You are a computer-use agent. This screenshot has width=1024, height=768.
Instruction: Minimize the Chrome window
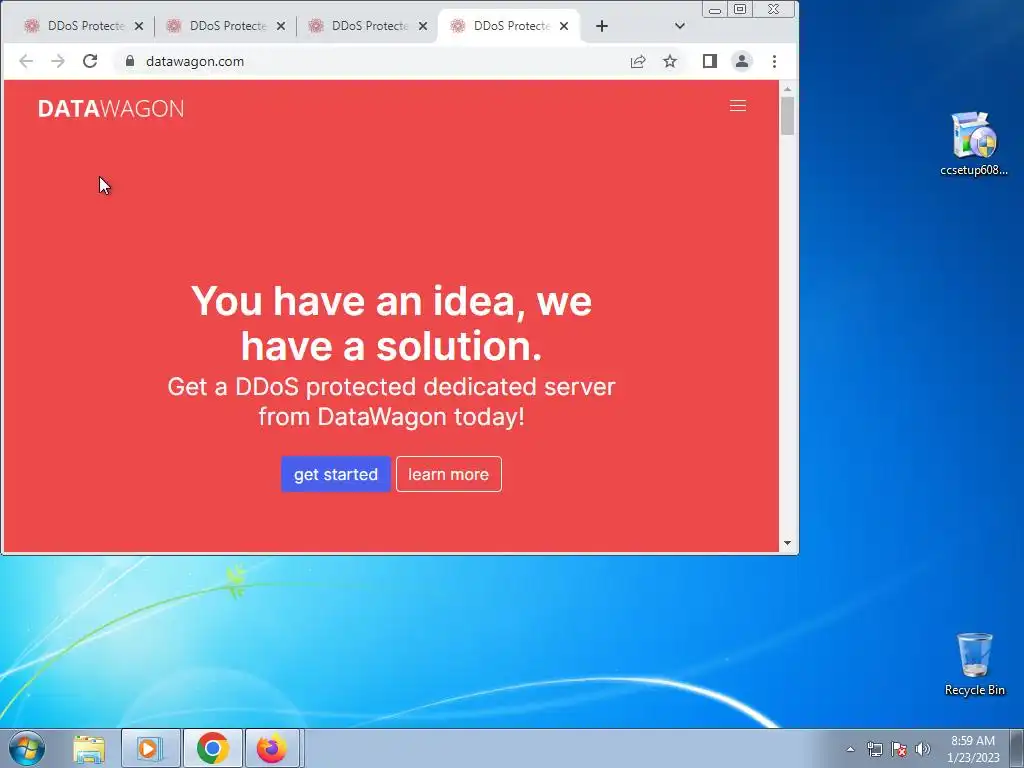715,10
